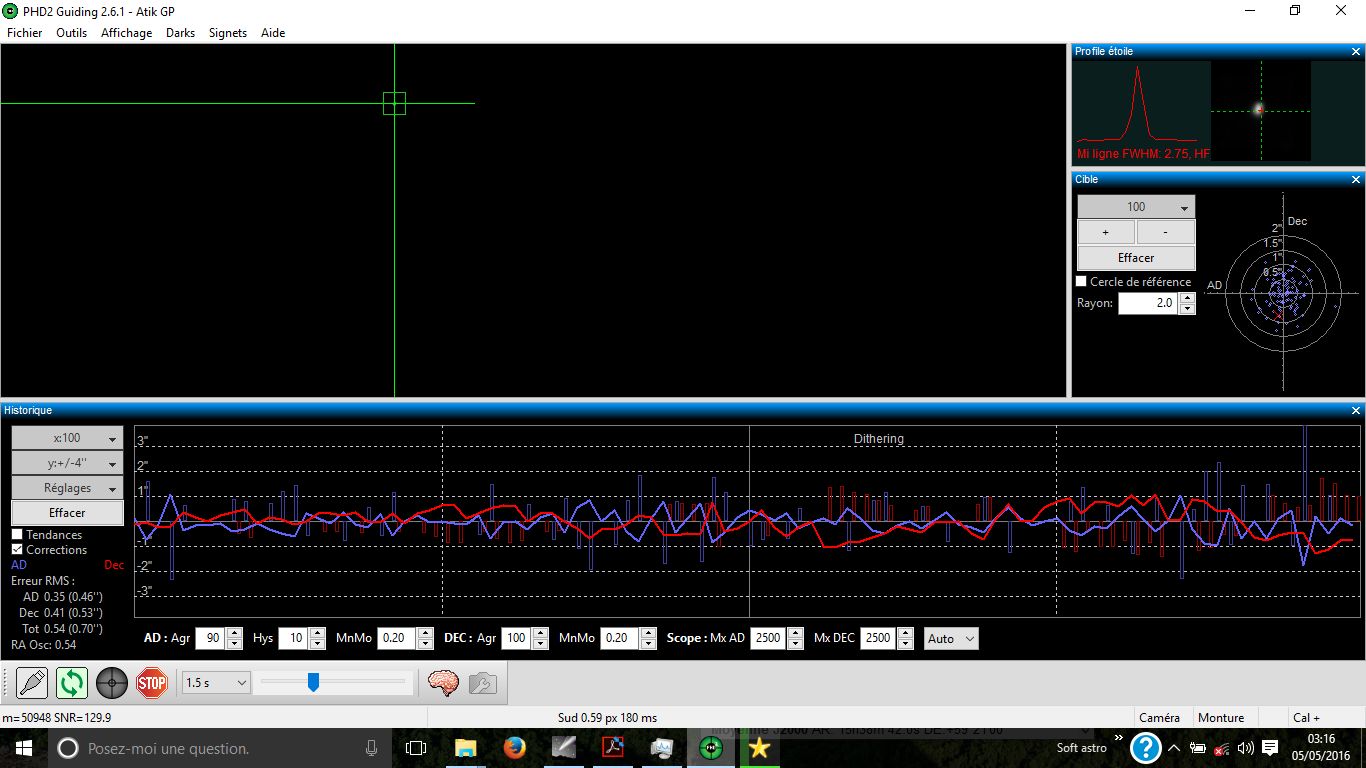Image resolution: width=1366 pixels, height=768 pixels.
Task: Open the equipment connection (USB plug) tool
Action: pyautogui.click(x=32, y=683)
